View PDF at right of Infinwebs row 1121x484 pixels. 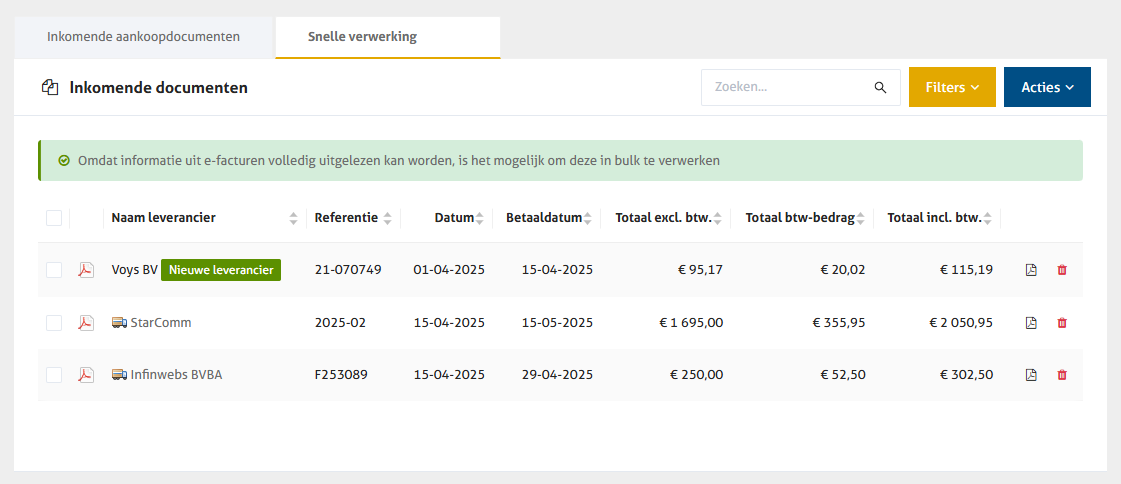coord(1031,375)
